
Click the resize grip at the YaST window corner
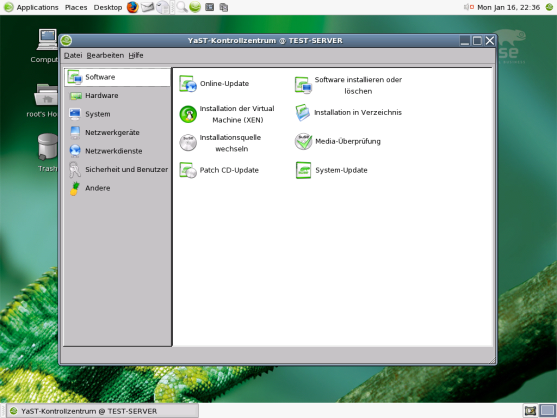click(492, 360)
